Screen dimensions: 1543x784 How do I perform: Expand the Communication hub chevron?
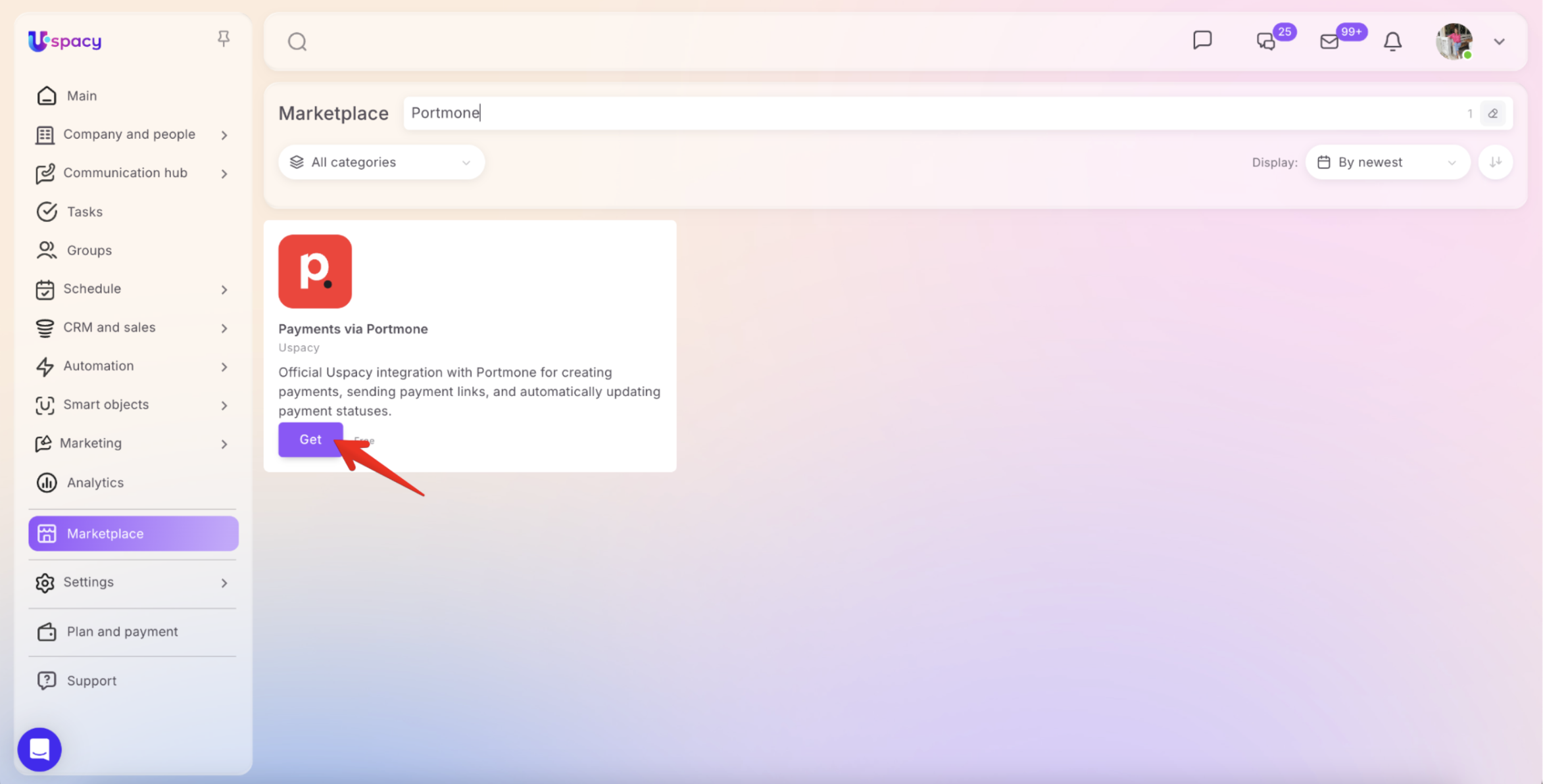tap(224, 174)
